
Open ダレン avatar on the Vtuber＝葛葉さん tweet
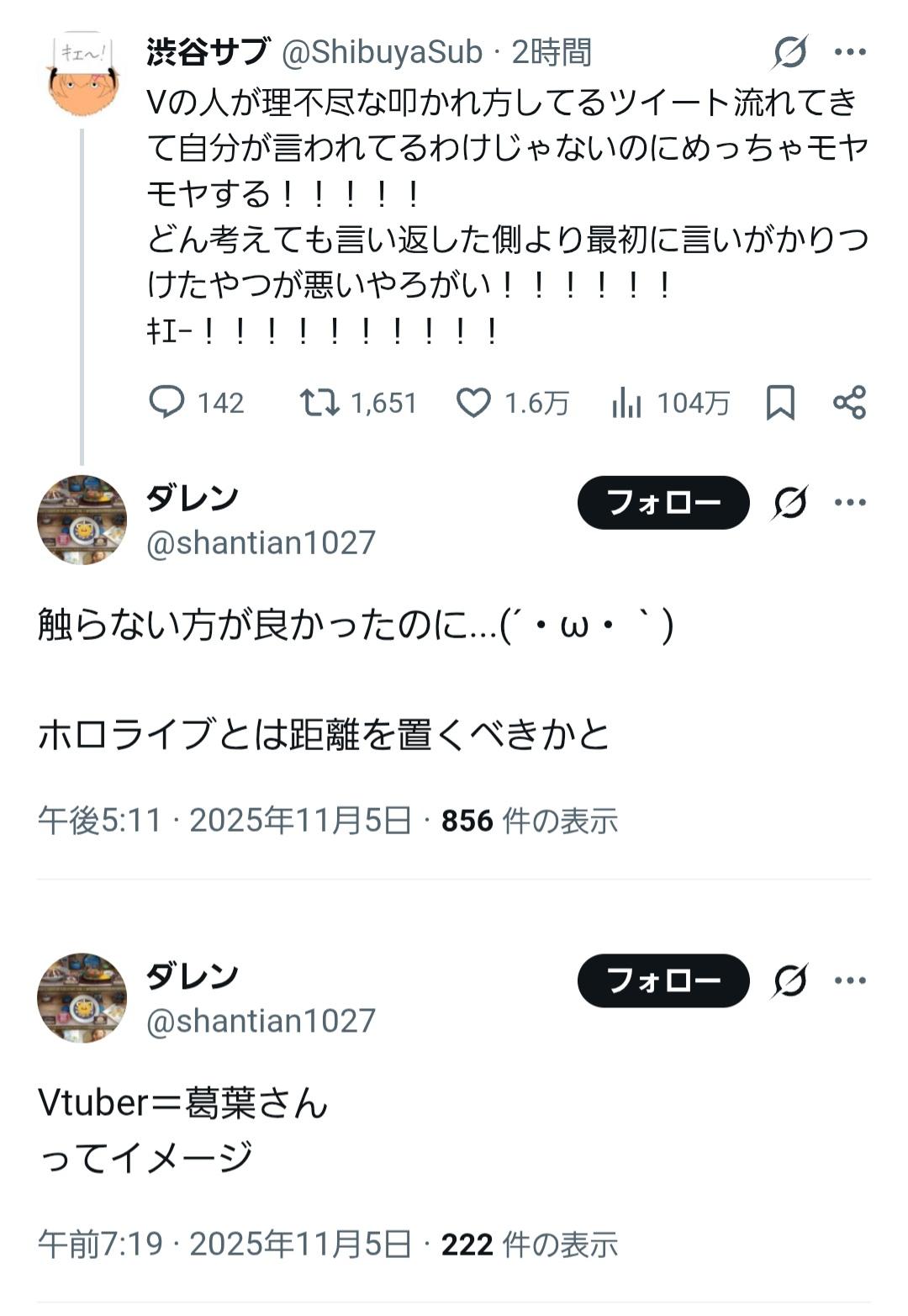coord(82,998)
